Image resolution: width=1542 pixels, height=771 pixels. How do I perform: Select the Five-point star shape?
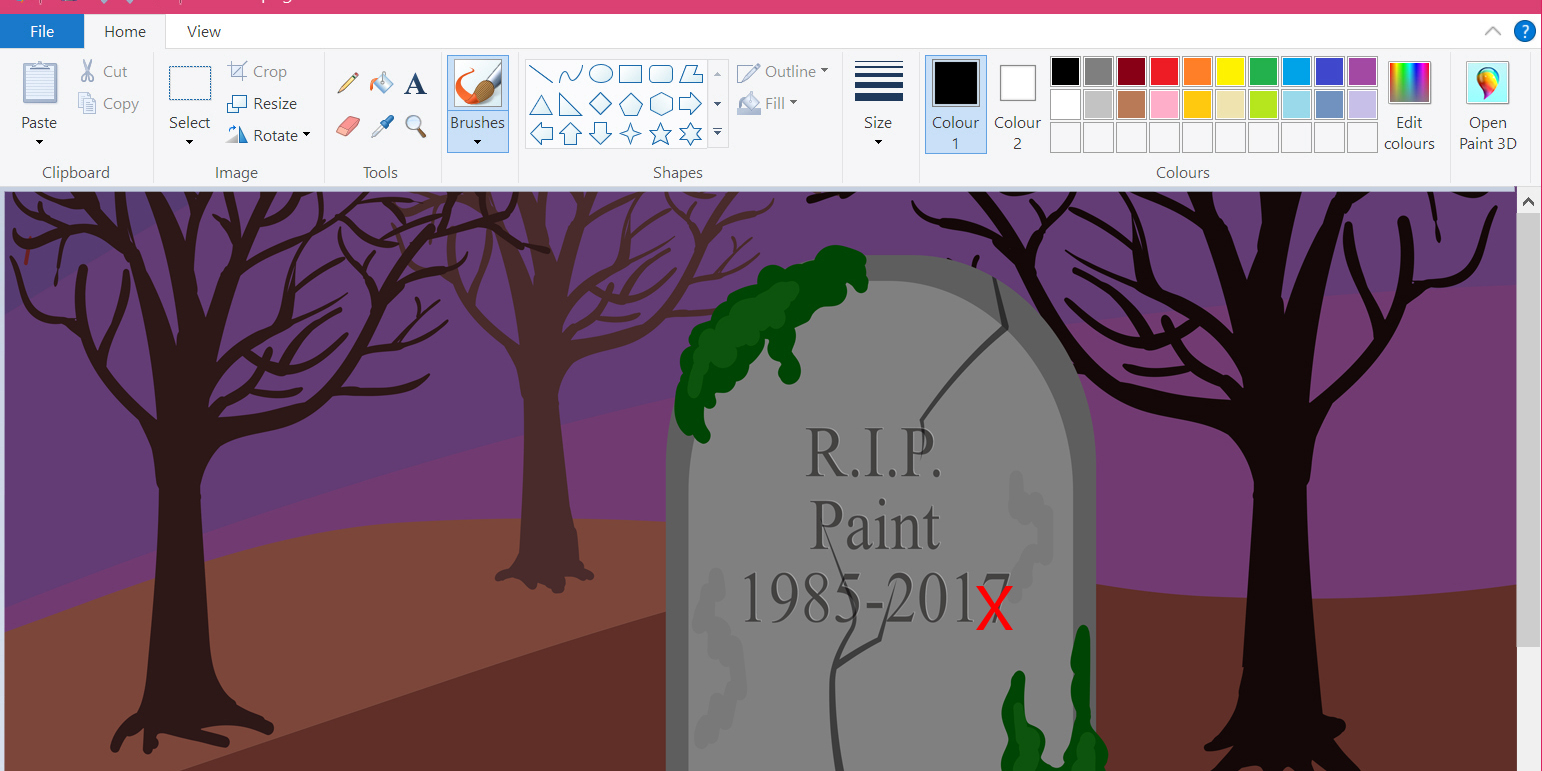coord(660,134)
